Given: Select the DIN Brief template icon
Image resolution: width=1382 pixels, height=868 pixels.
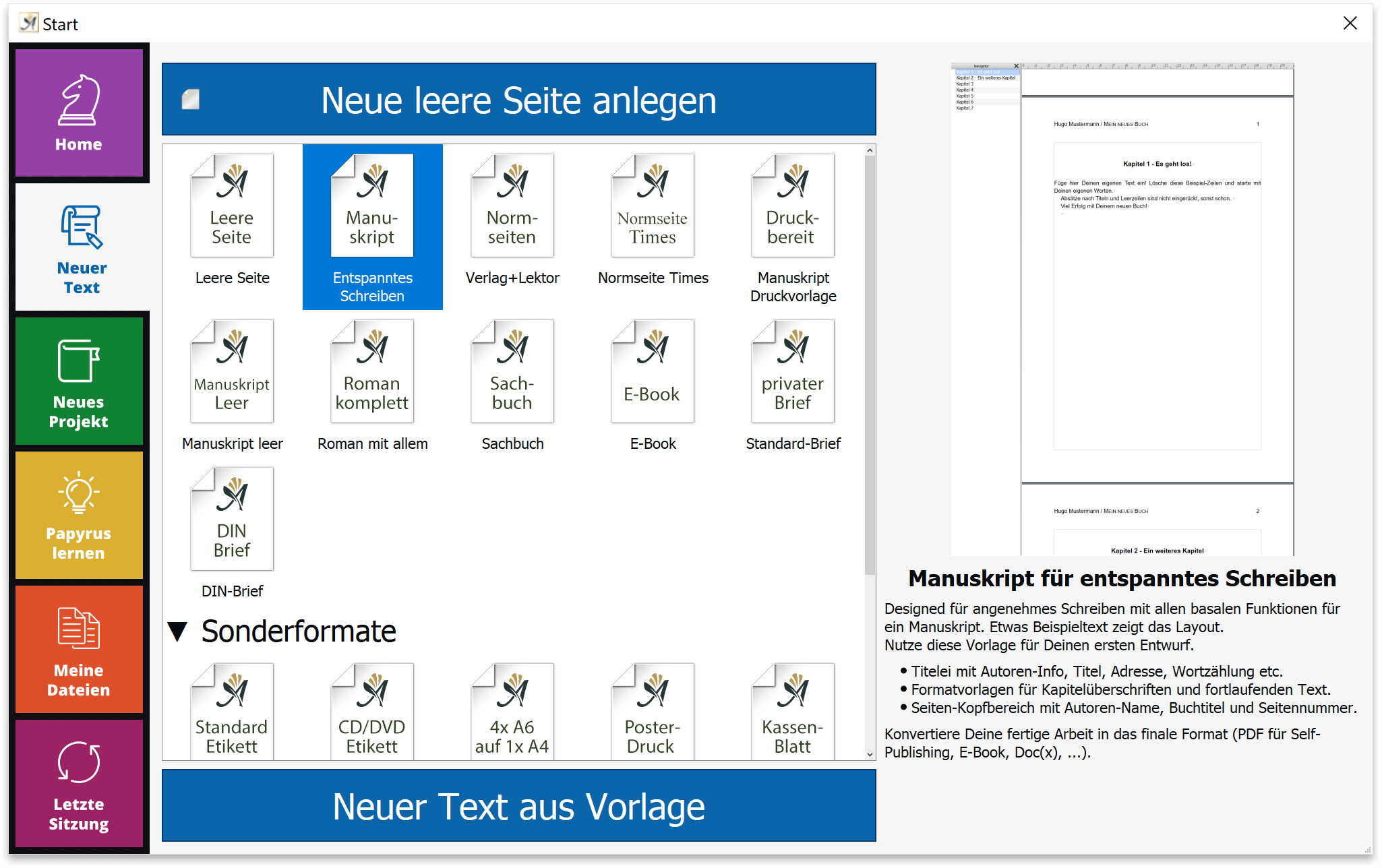Looking at the screenshot, I should point(232,519).
